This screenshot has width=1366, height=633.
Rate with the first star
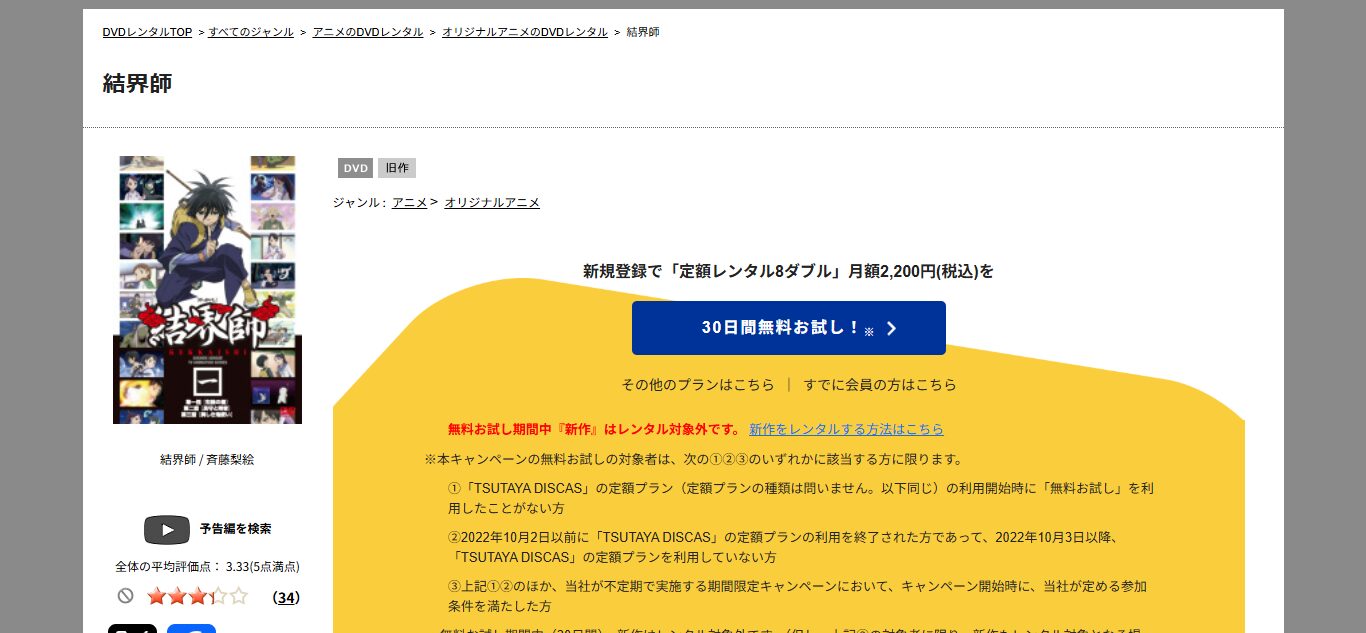(x=156, y=596)
